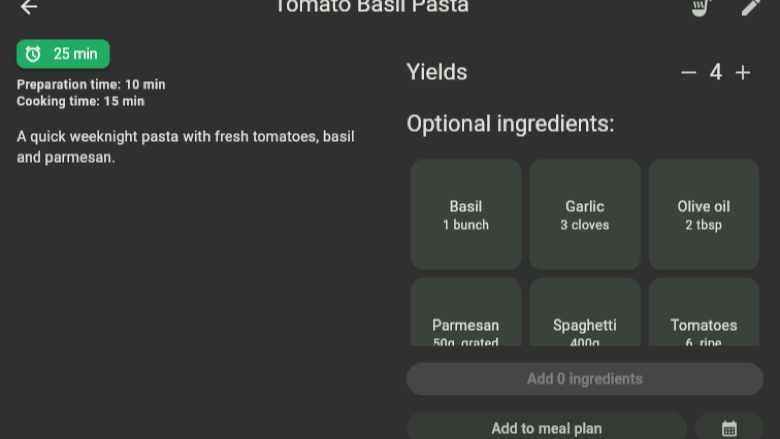Select the Spaghetti 400g ingredient tile
This screenshot has width=780, height=439.
coord(585,312)
